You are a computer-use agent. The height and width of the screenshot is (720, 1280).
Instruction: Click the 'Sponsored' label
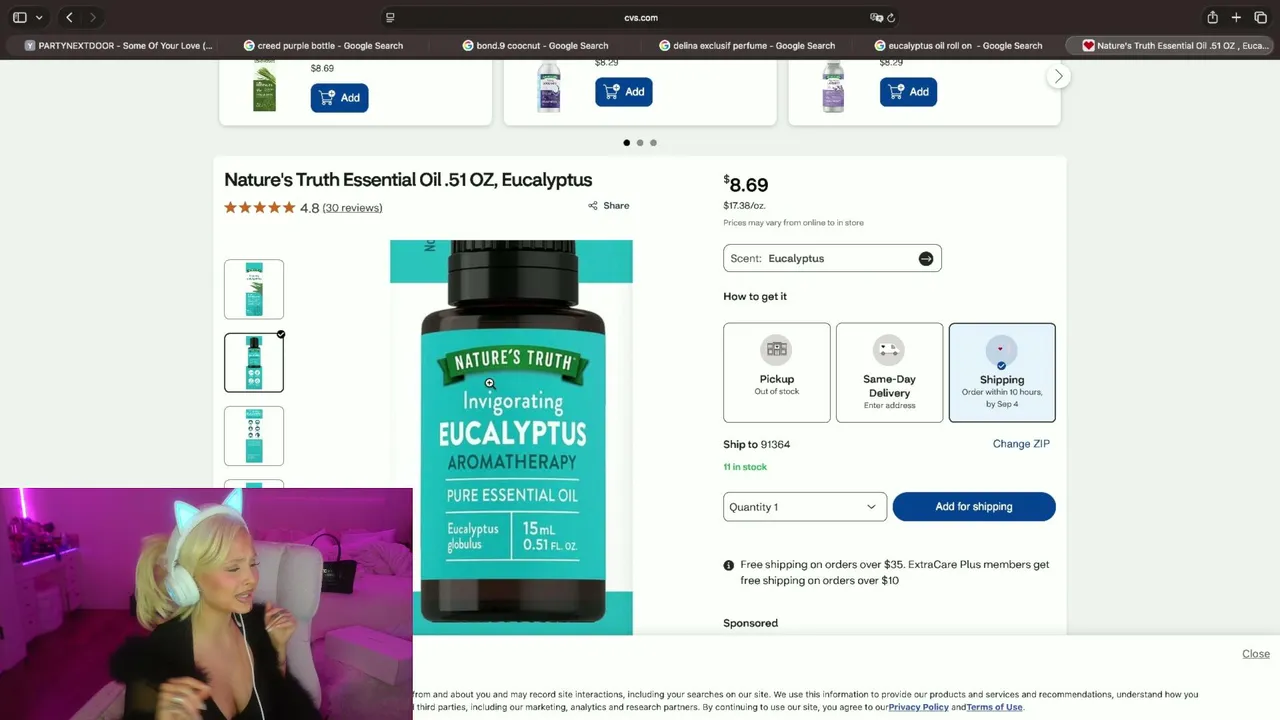click(x=750, y=623)
